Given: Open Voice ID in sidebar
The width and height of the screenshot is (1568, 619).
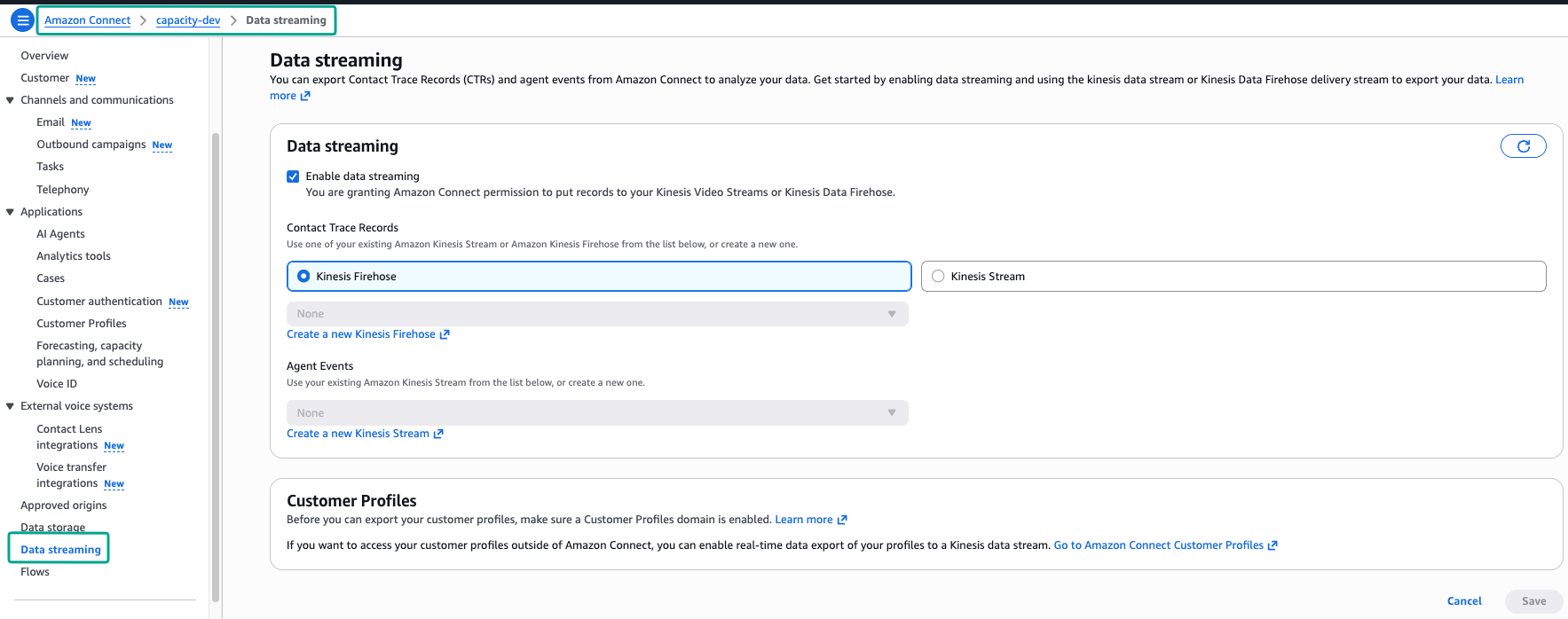Looking at the screenshot, I should (57, 384).
